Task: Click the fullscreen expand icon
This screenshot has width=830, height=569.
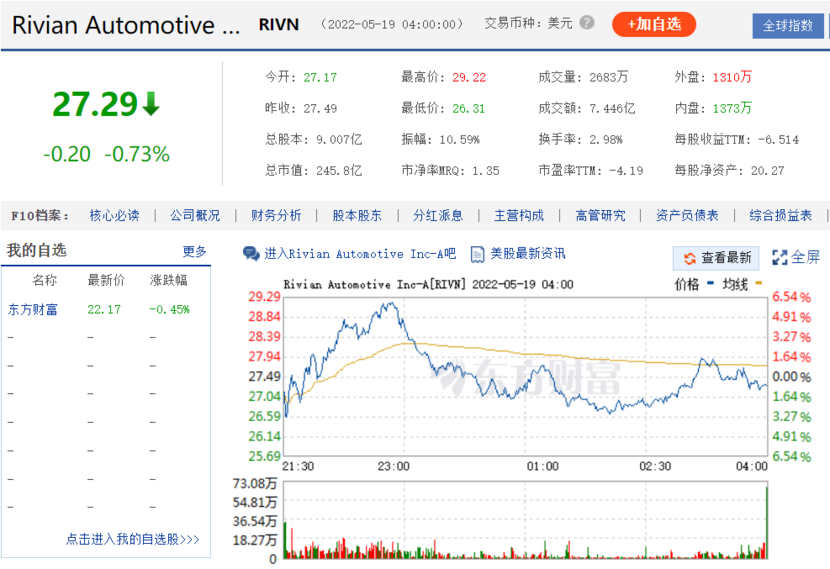Action: coord(779,258)
